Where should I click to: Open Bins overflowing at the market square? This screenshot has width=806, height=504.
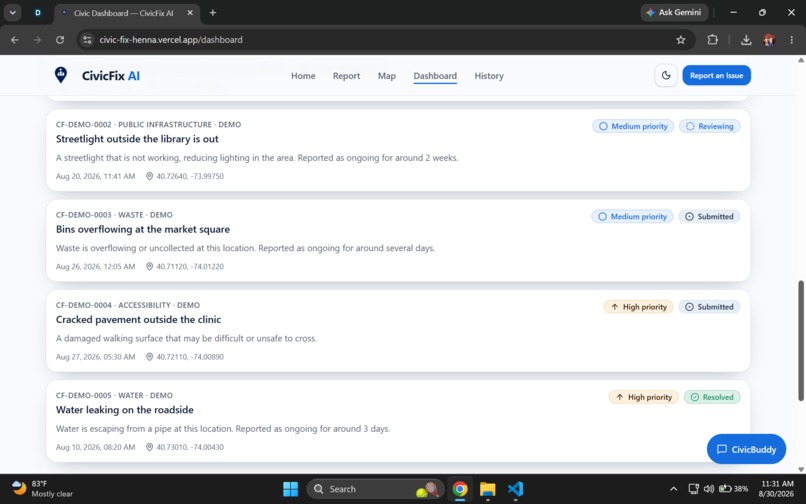click(x=143, y=229)
